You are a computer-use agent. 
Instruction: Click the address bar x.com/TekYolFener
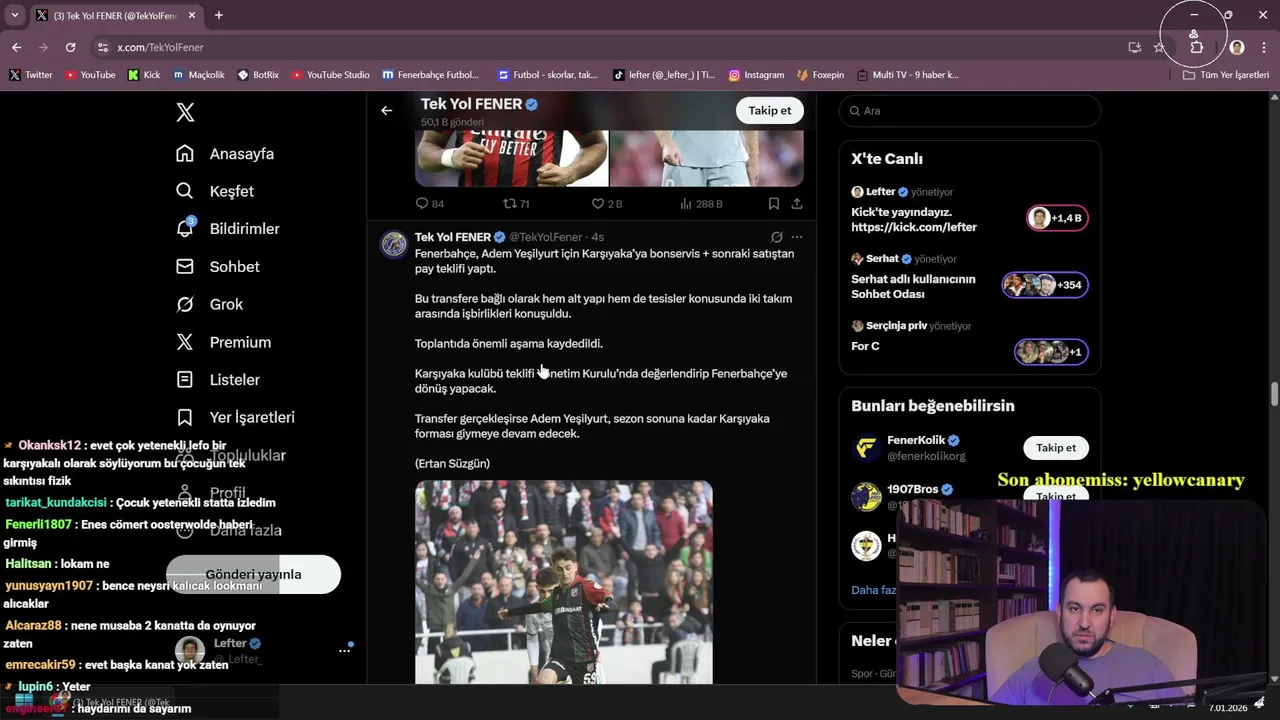pyautogui.click(x=160, y=47)
